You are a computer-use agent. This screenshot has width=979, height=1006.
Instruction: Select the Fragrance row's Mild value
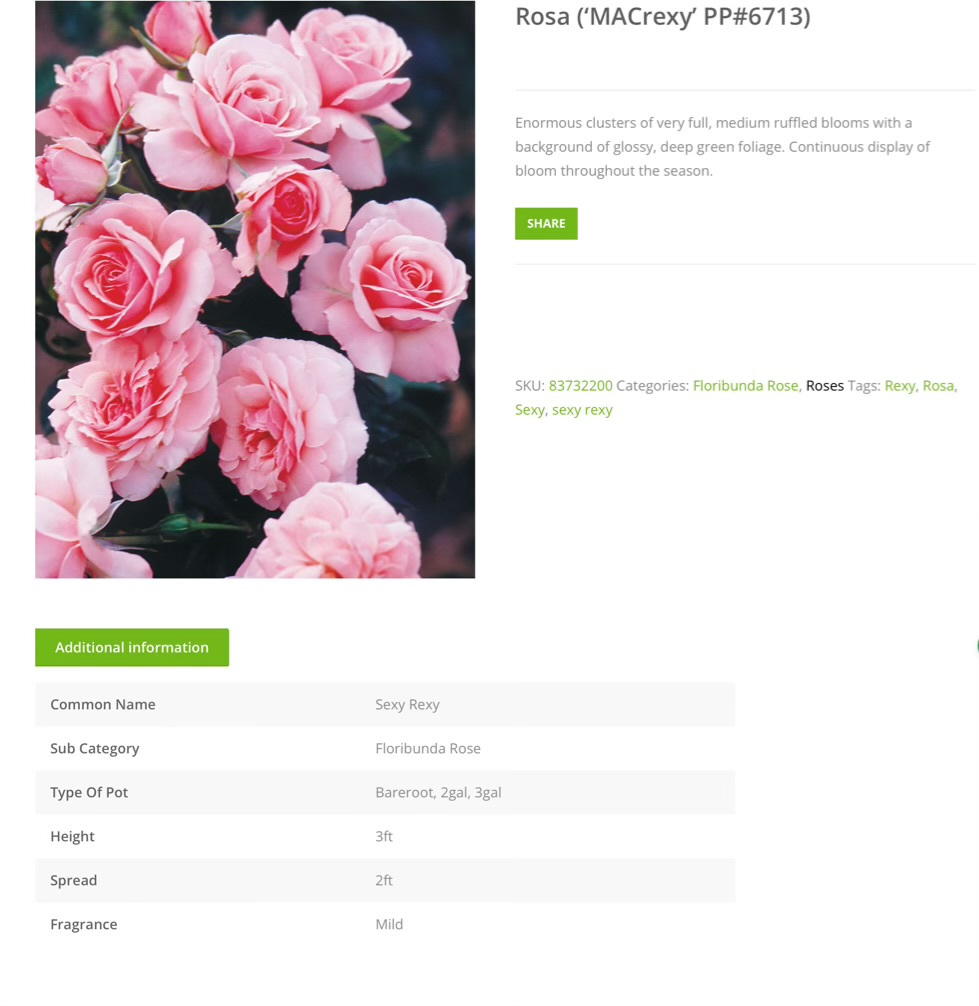tap(389, 925)
